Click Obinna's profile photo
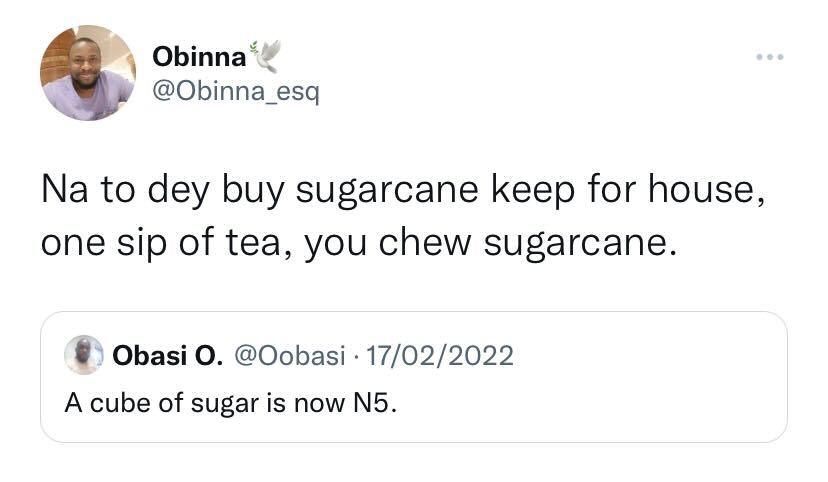The image size is (828, 482). pyautogui.click(x=87, y=73)
